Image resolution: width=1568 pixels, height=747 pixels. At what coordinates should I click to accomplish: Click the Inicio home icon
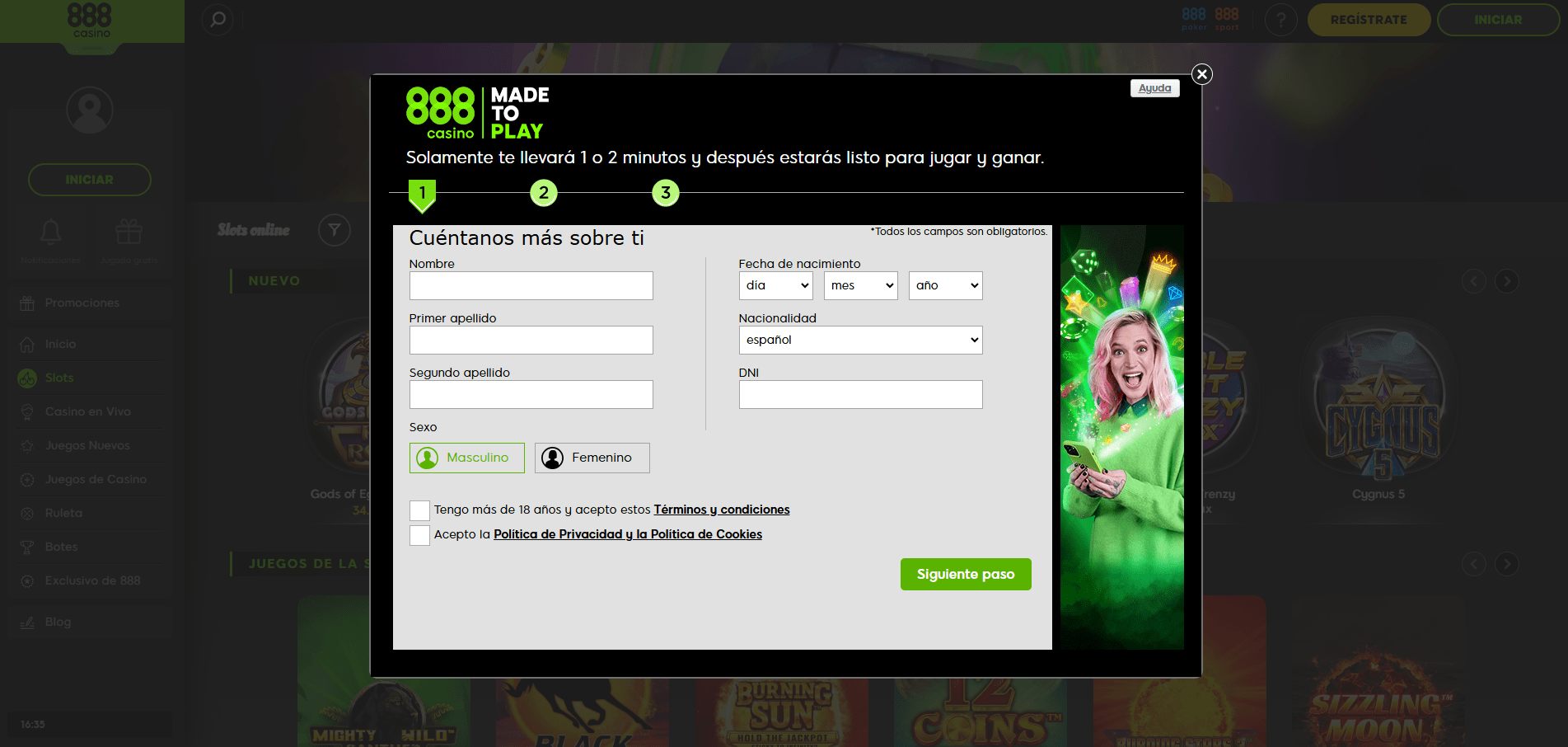(27, 345)
